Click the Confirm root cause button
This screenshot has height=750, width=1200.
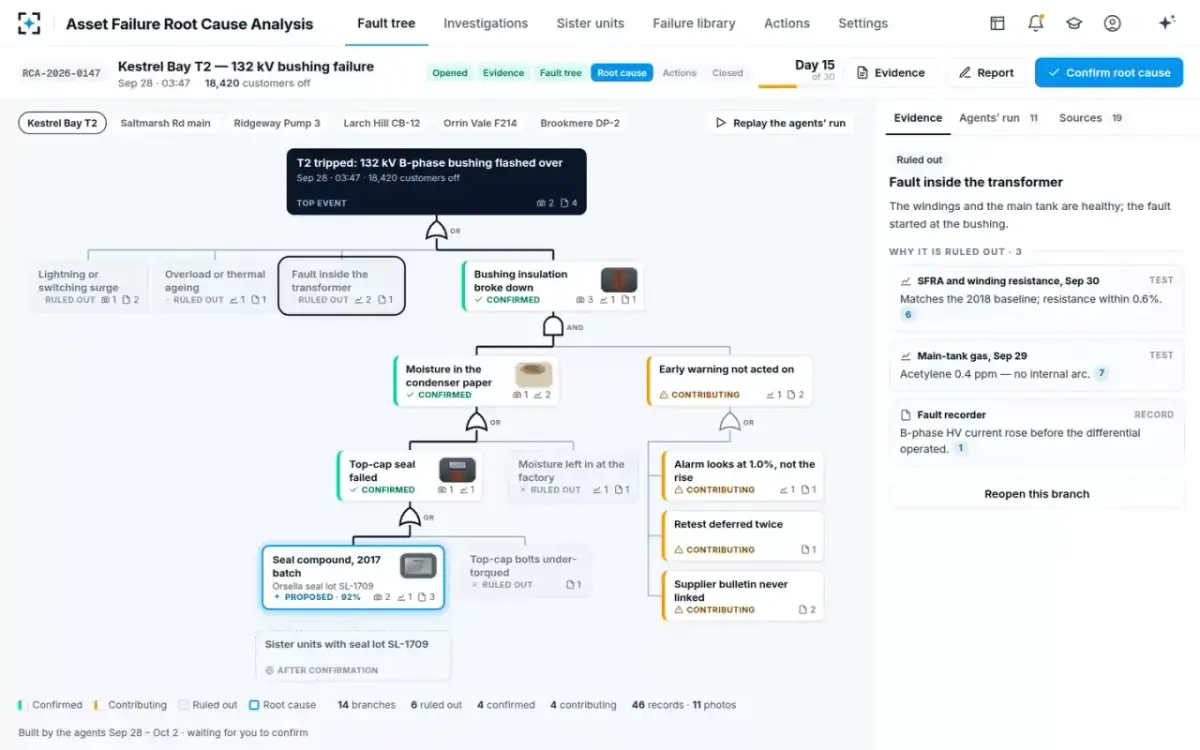point(1109,72)
